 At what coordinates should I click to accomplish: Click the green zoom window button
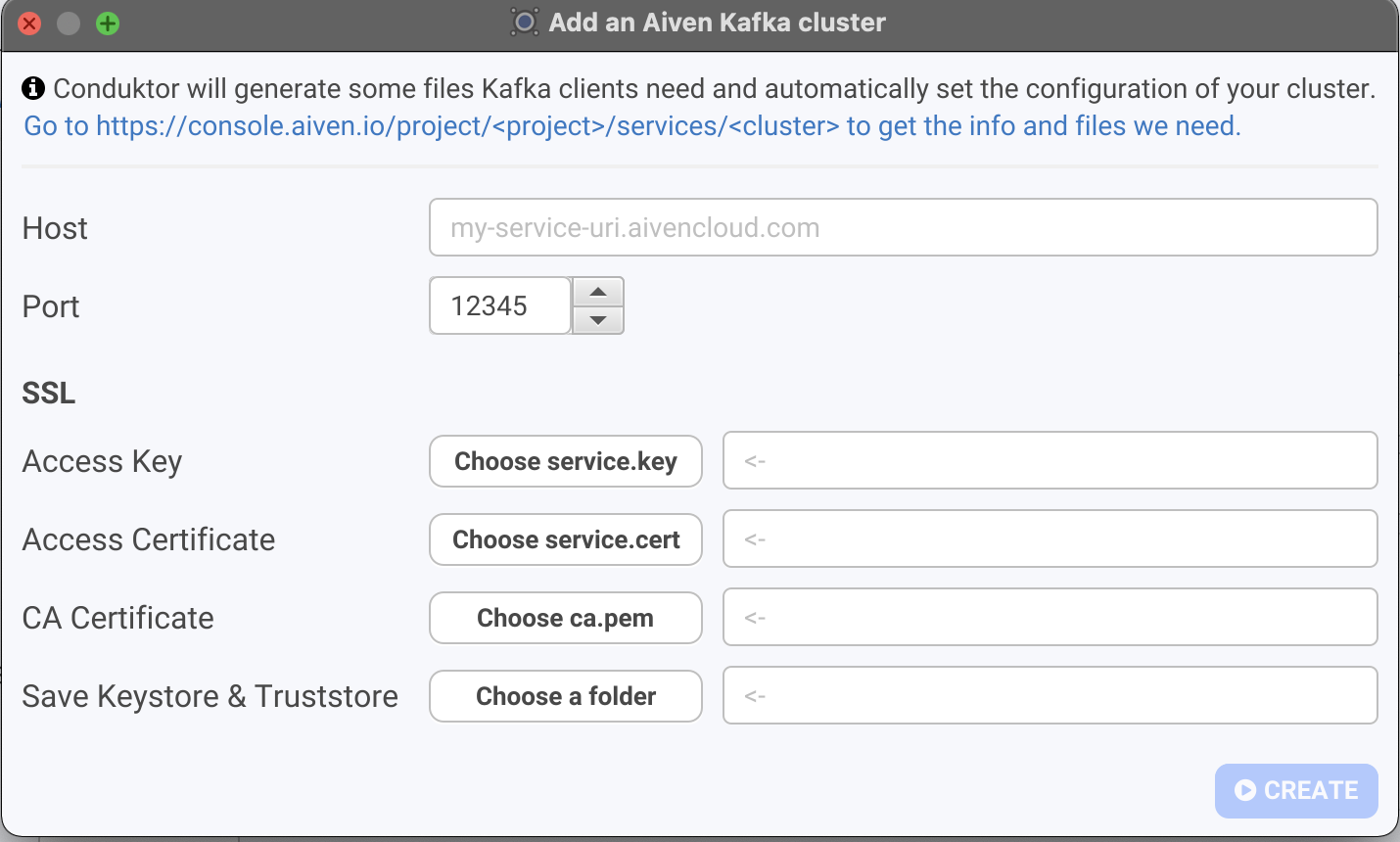click(108, 23)
